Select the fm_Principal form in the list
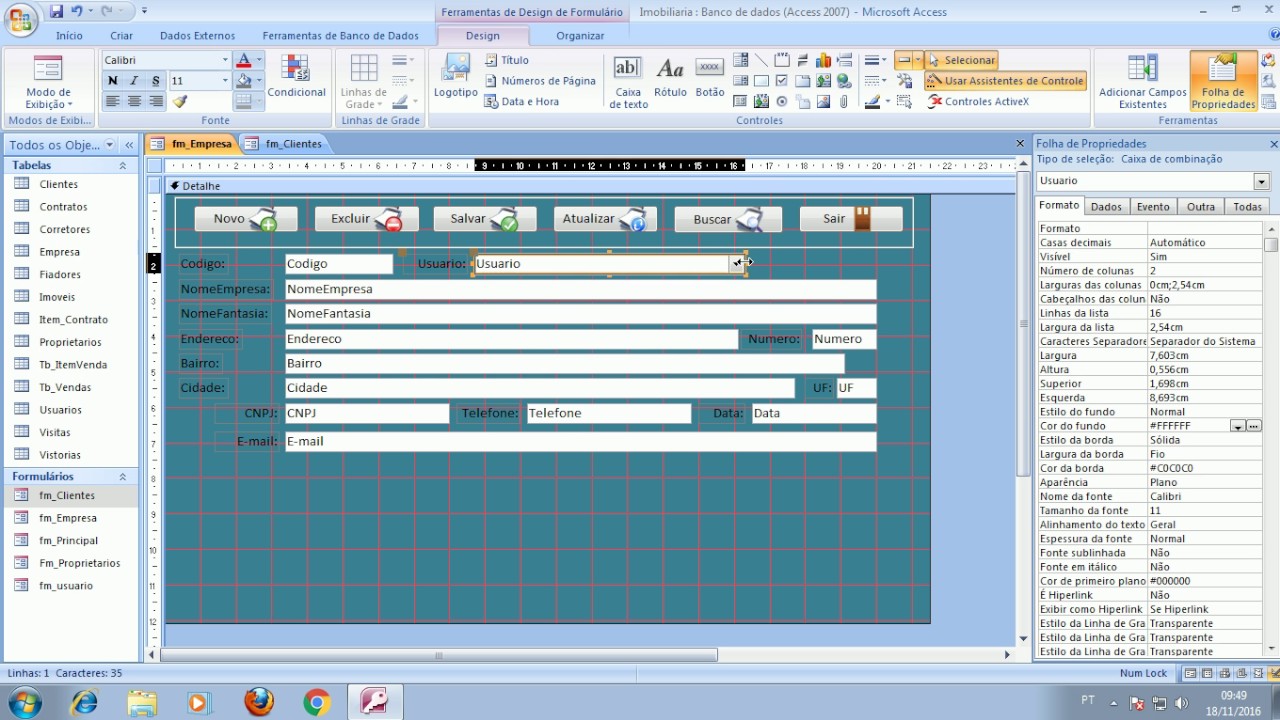The image size is (1280, 720). [70, 540]
